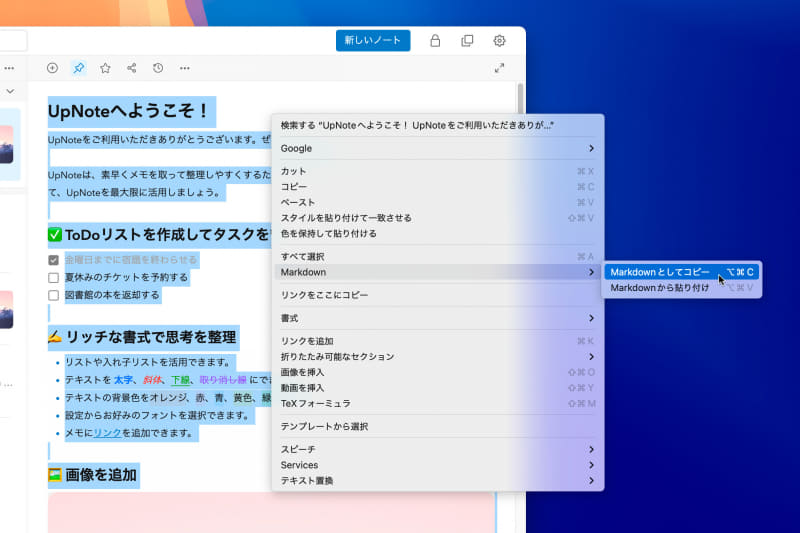Expand 折りたたみ可能なセクション submenu
The width and height of the screenshot is (800, 533).
(x=438, y=357)
